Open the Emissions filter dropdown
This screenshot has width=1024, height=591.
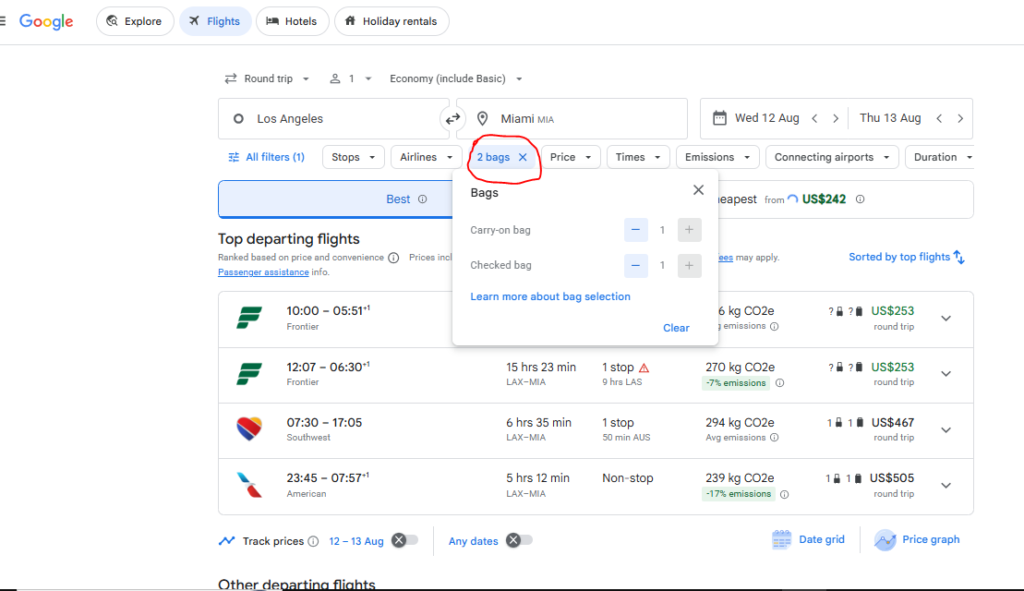(x=718, y=157)
